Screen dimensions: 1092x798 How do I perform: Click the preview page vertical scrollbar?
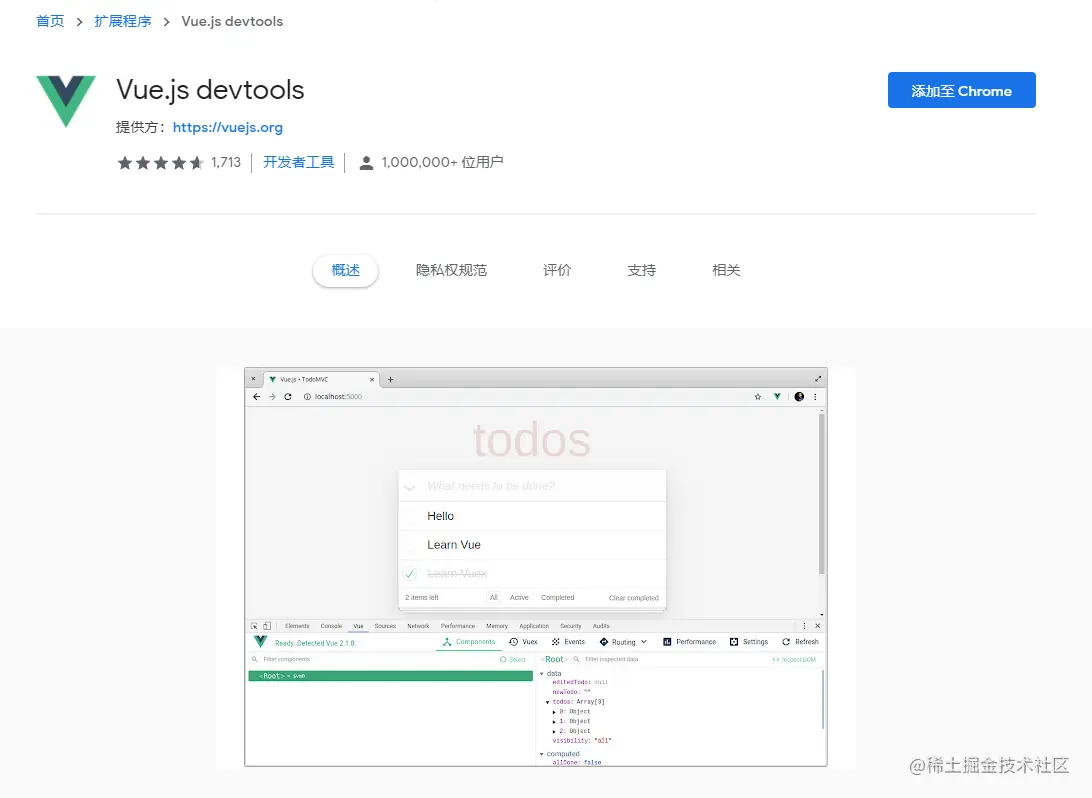[x=822, y=493]
